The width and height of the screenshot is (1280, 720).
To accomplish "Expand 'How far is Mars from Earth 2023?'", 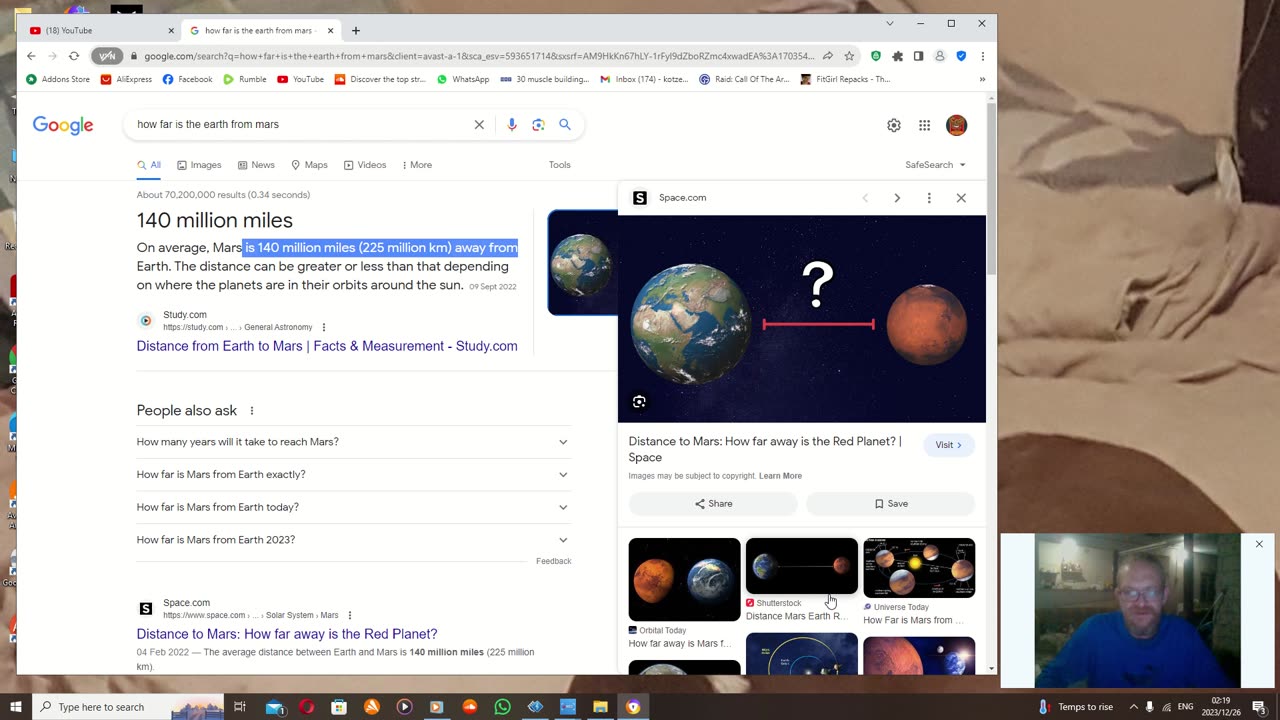I will 354,540.
